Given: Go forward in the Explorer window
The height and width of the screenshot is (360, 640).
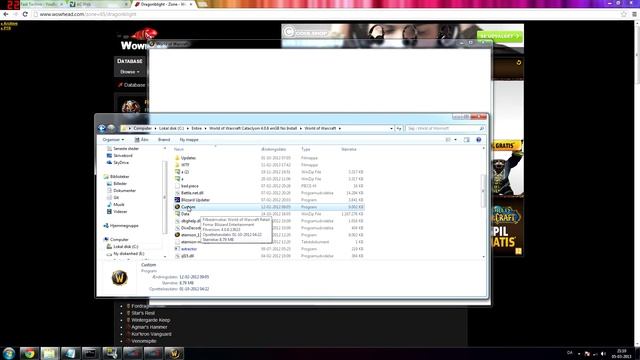Looking at the screenshot, I should (x=111, y=128).
